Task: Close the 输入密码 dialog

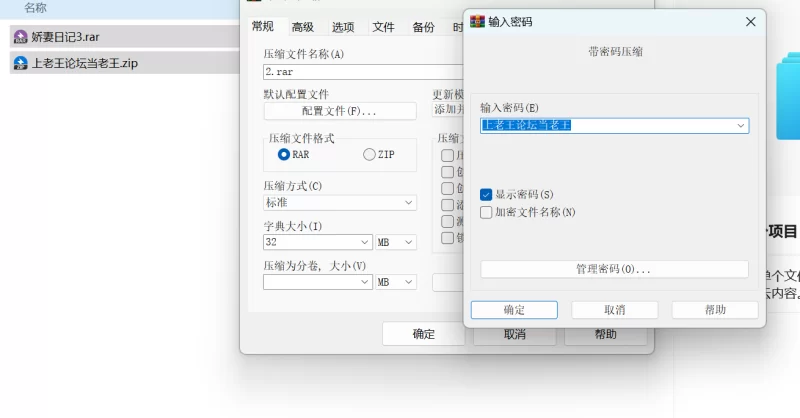Action: pyautogui.click(x=751, y=22)
